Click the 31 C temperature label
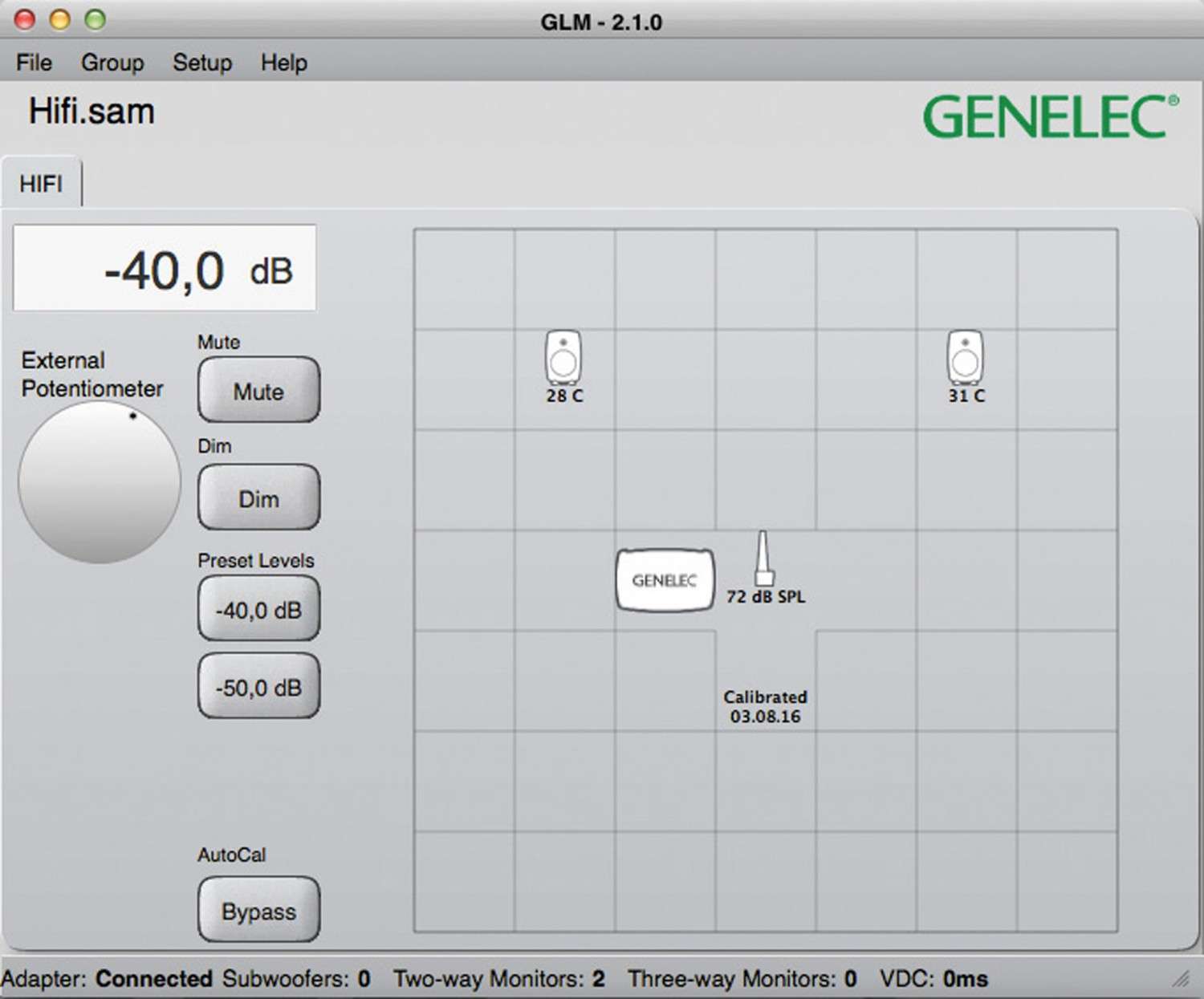 click(x=966, y=396)
